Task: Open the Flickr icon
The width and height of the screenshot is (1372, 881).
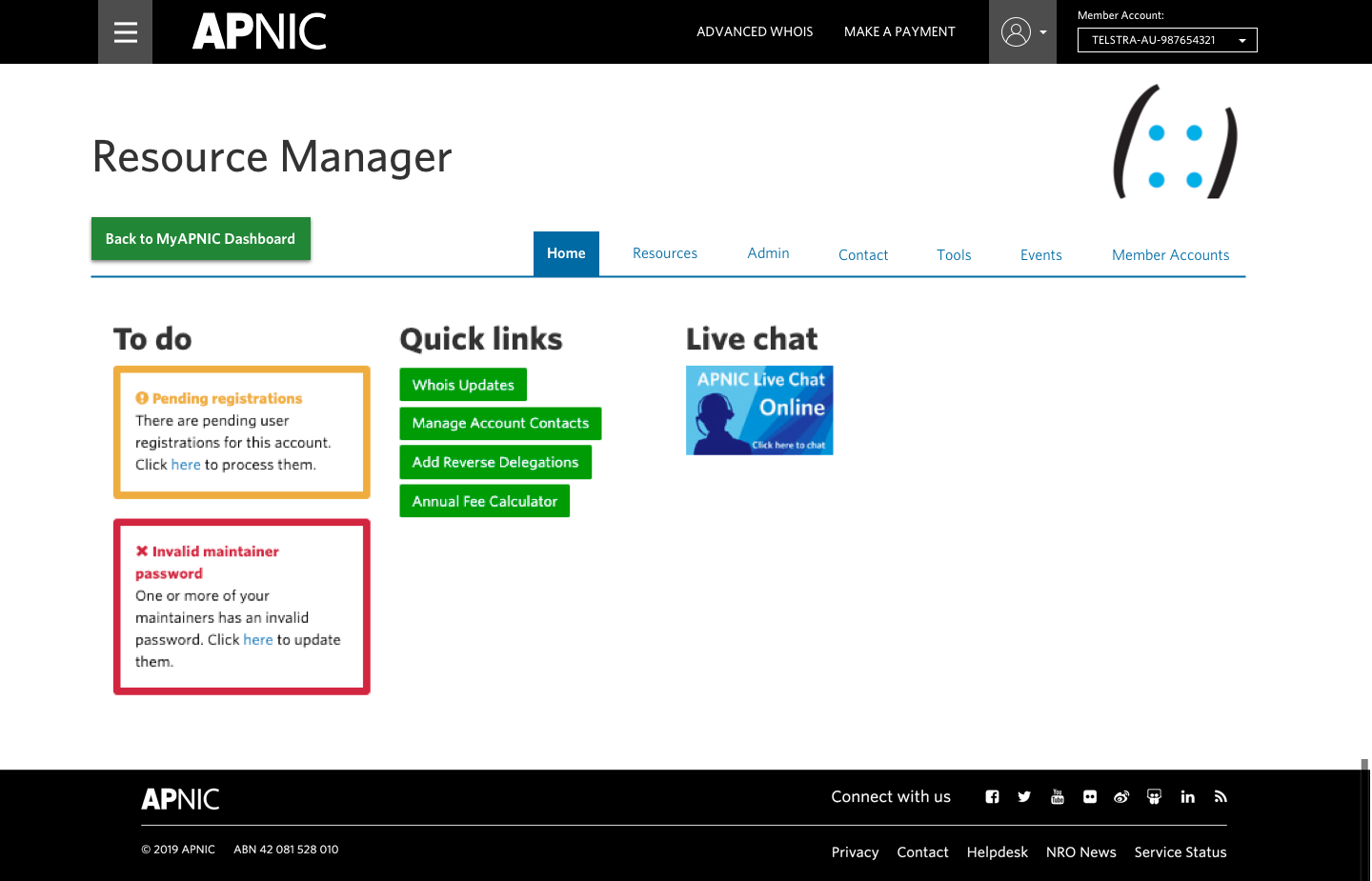Action: [1089, 796]
